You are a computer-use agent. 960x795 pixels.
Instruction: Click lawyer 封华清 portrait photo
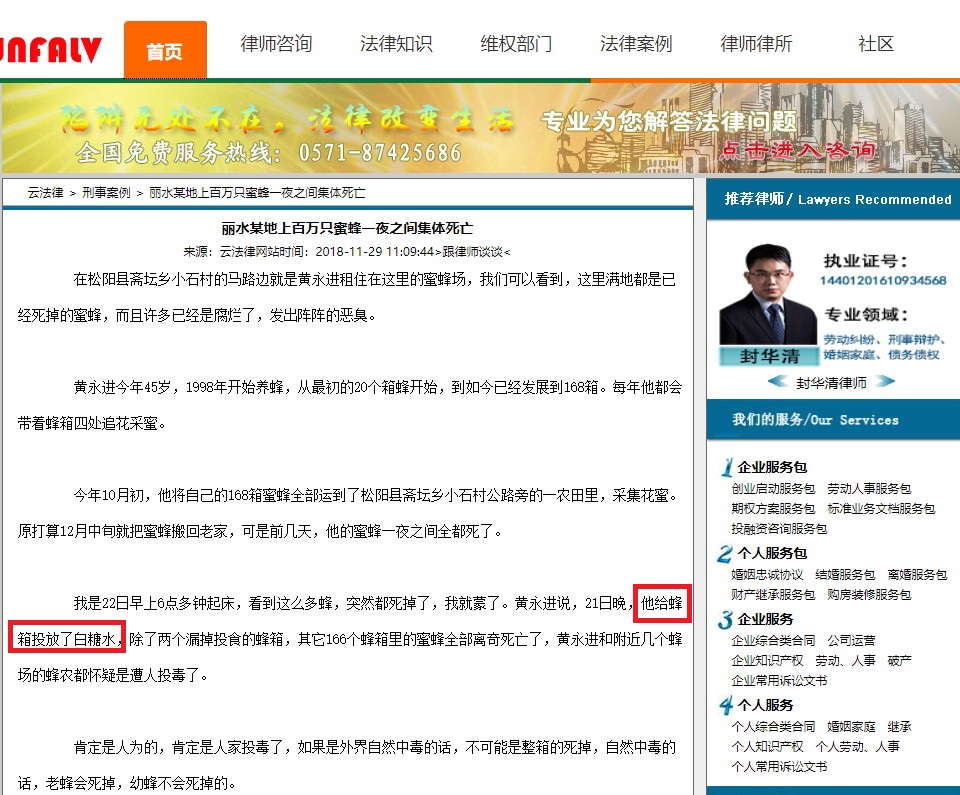(x=768, y=294)
